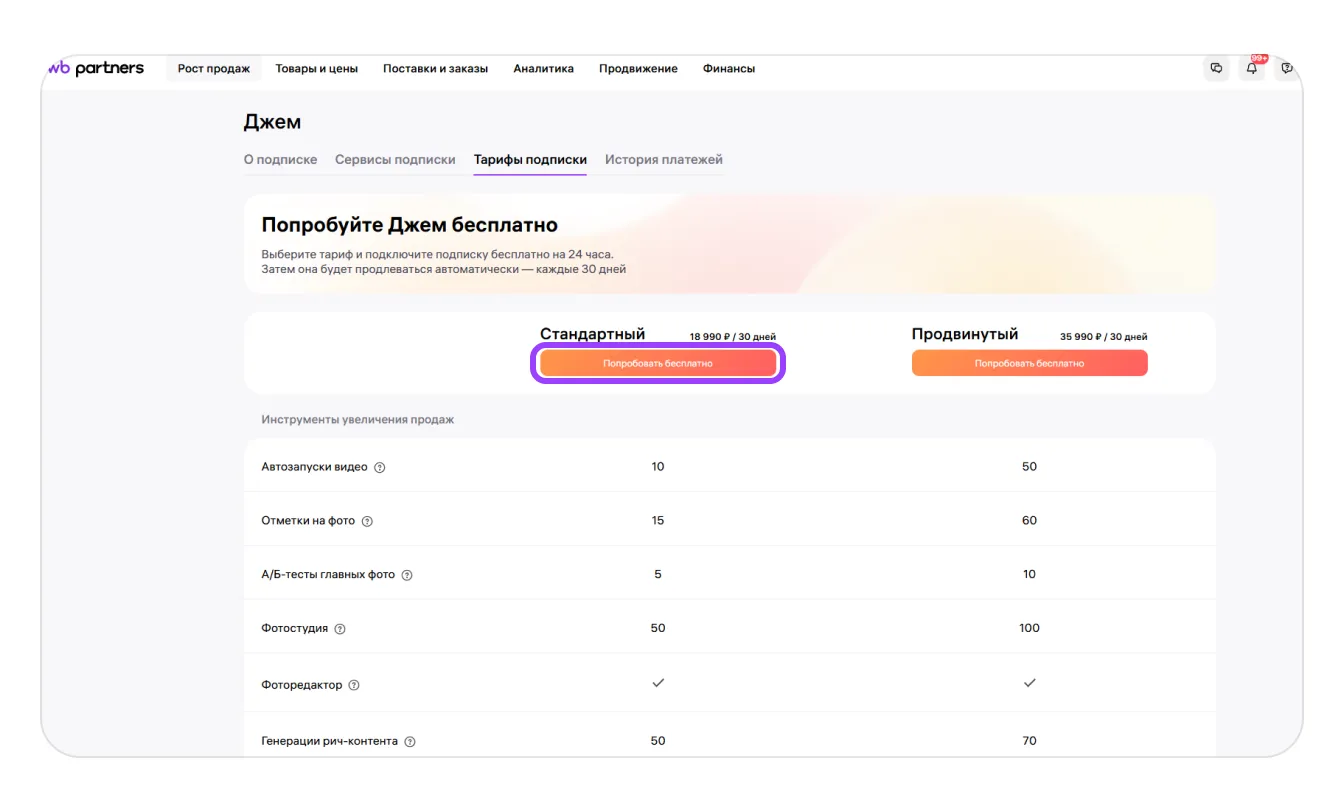Click the wb partners logo
The width and height of the screenshot is (1344, 812).
click(97, 69)
